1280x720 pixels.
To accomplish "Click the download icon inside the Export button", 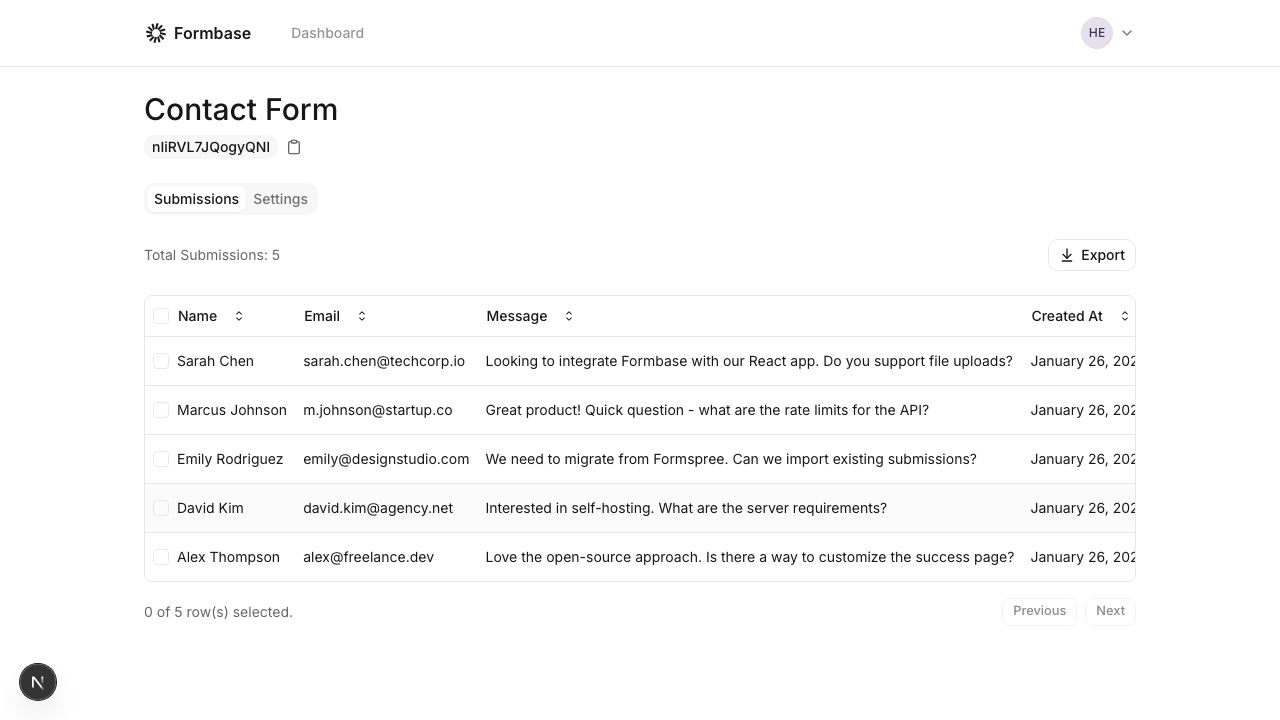I will 1066,255.
